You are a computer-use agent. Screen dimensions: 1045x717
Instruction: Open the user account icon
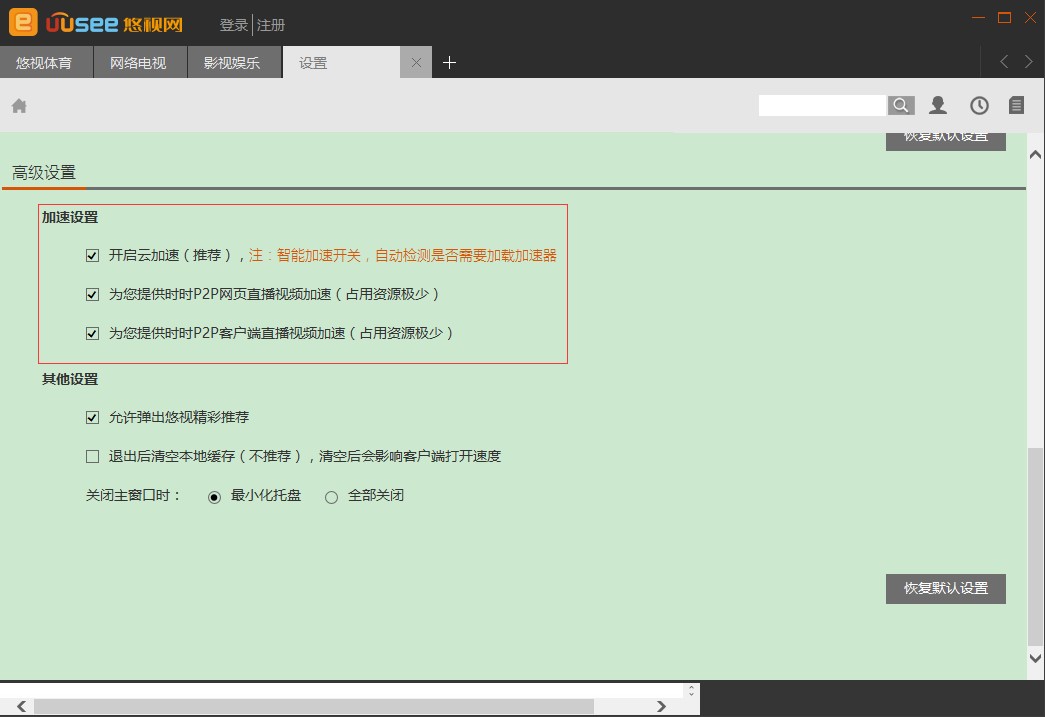click(938, 105)
